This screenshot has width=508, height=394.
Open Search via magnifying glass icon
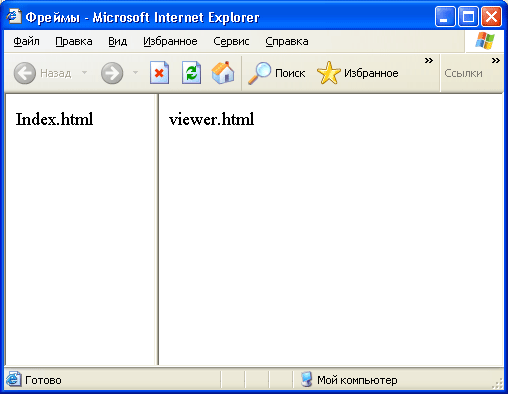click(259, 73)
